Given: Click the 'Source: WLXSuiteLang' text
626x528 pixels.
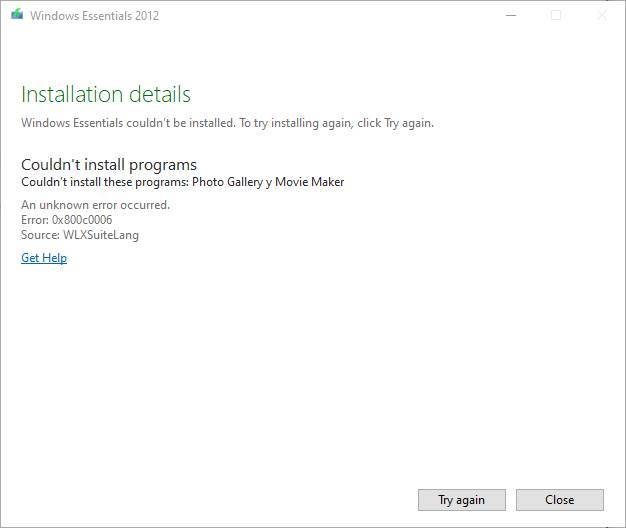Looking at the screenshot, I should click(80, 235).
